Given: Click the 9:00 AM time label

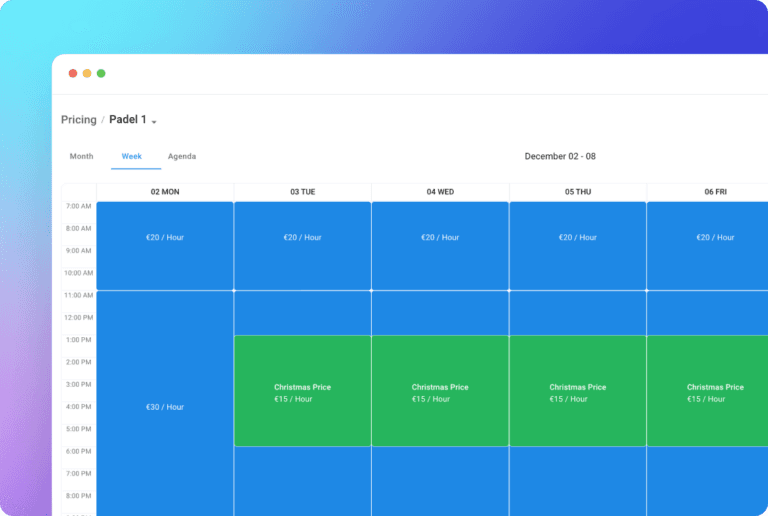Looking at the screenshot, I should [78, 251].
